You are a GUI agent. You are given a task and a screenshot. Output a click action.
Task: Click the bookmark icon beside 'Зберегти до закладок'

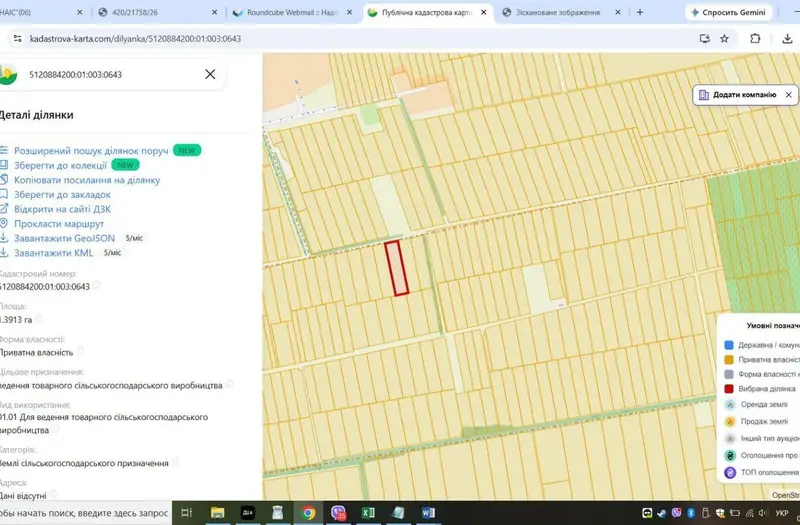pyautogui.click(x=4, y=194)
